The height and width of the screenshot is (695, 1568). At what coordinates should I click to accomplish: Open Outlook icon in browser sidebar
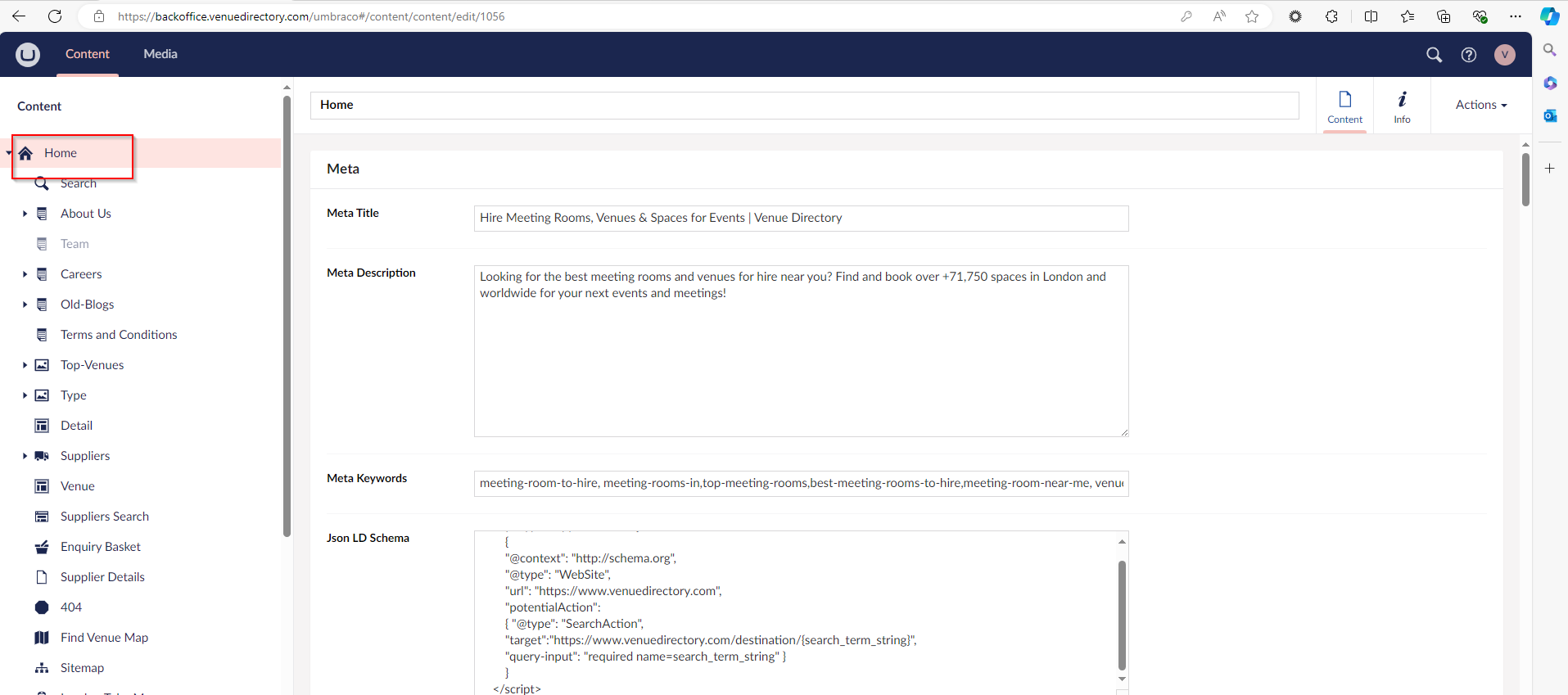[1550, 115]
